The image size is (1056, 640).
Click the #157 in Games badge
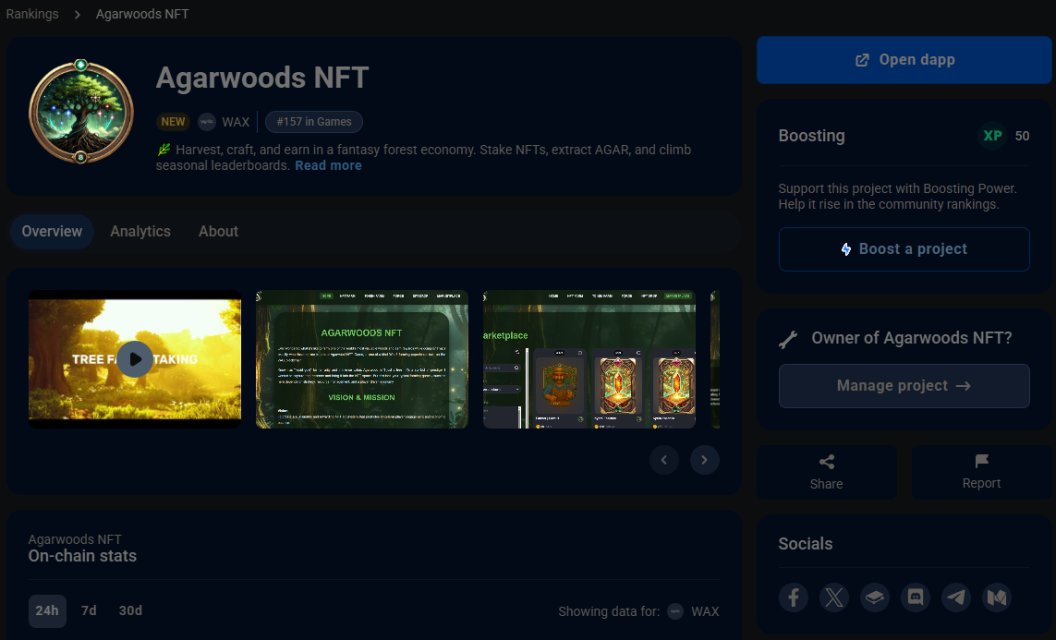[314, 122]
